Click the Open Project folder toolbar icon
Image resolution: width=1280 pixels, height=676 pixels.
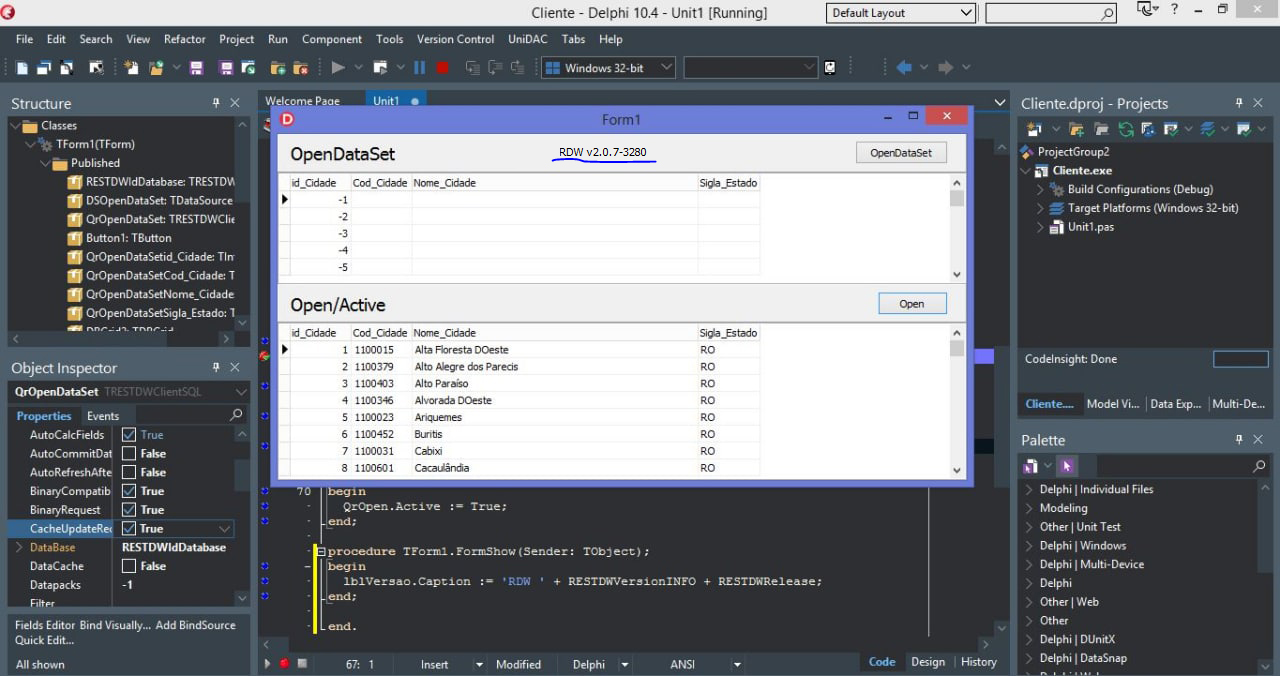(x=157, y=67)
